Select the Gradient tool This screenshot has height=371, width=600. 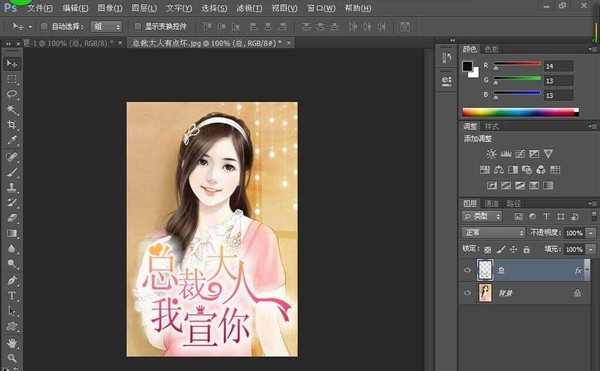tap(12, 233)
